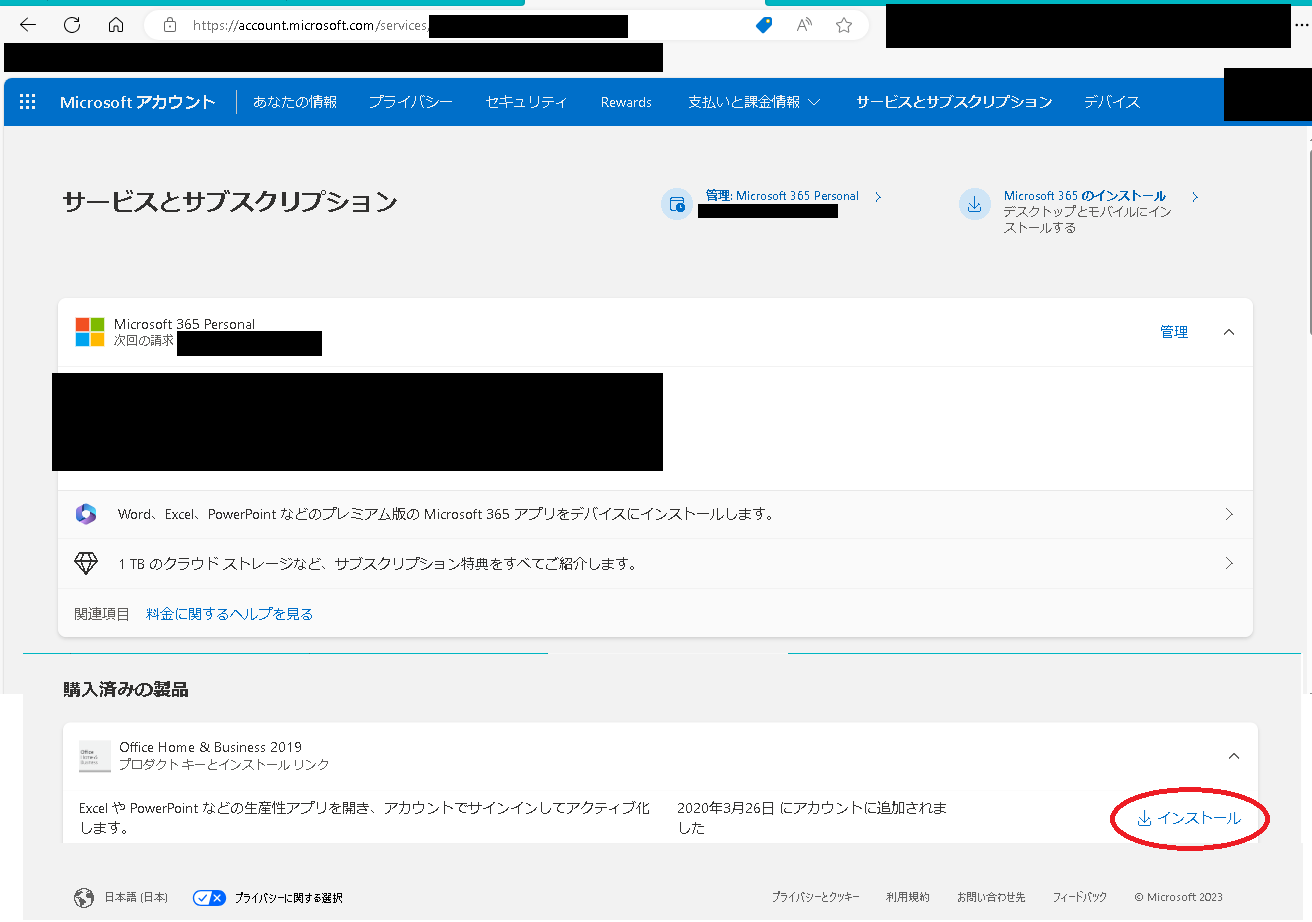Open the arrow next to 管理: Microsoft 365 Personal
1312x922 pixels.
coord(878,197)
